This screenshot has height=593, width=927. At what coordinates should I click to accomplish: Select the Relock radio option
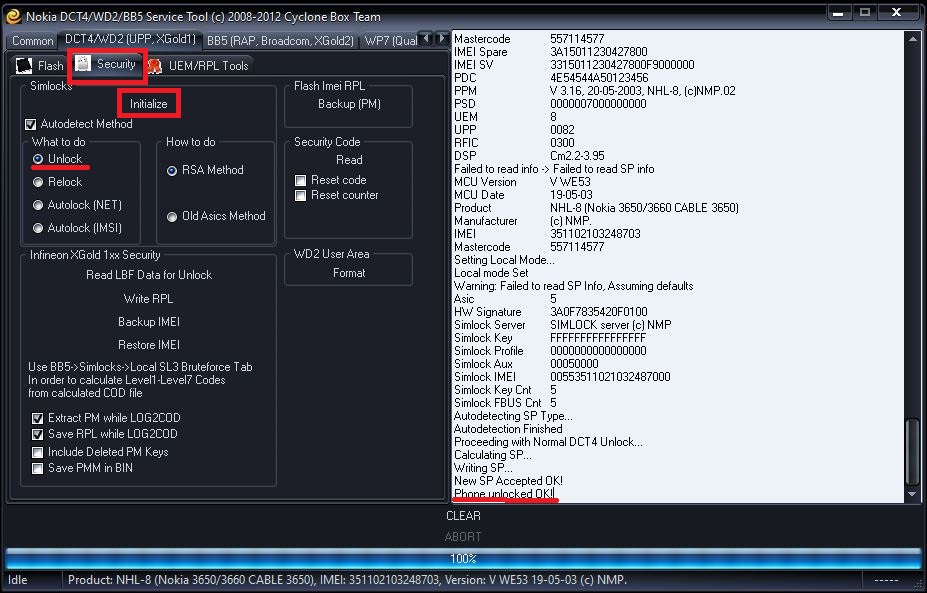pyautogui.click(x=38, y=182)
